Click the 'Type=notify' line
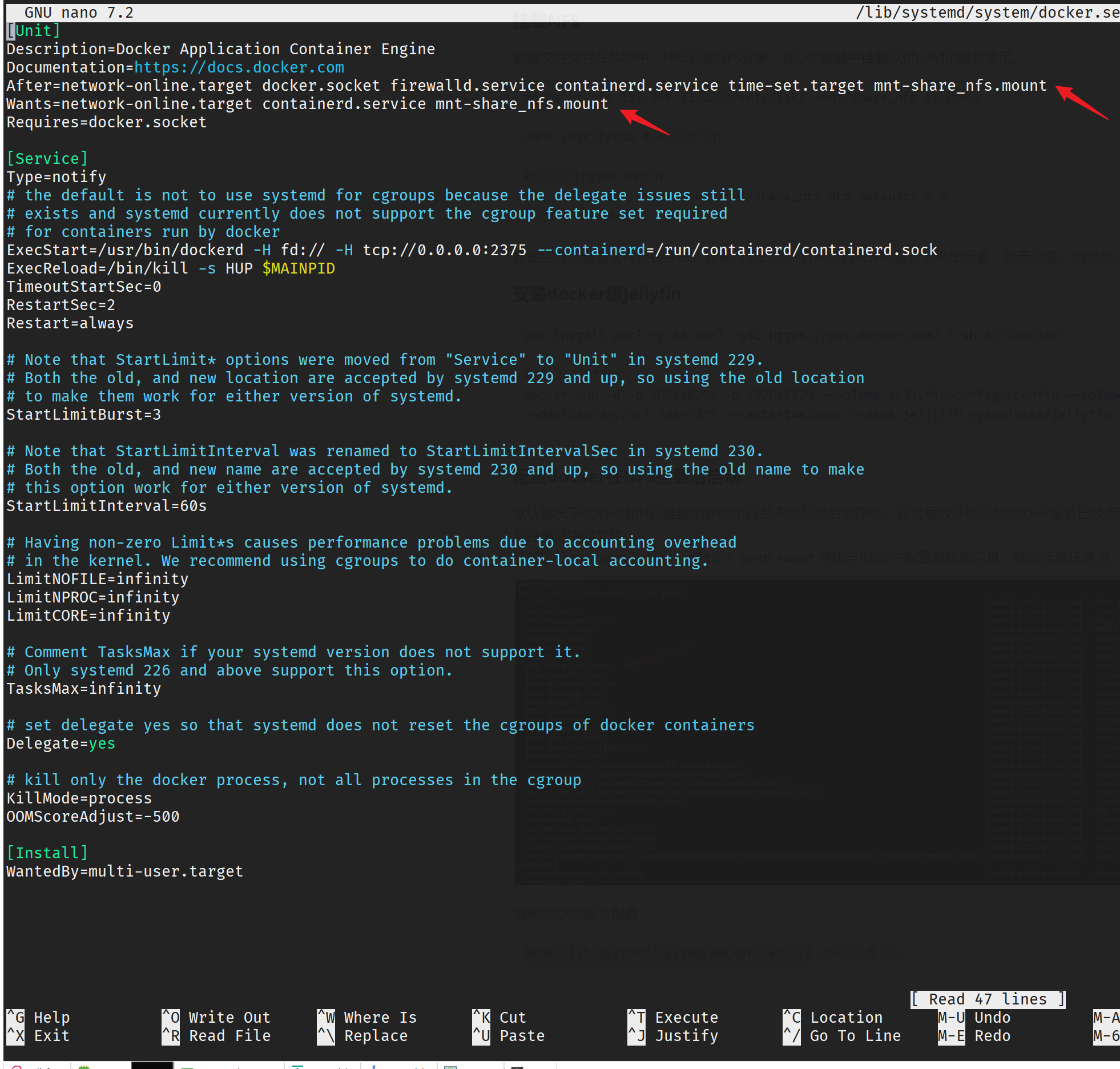This screenshot has height=1069, width=1120. point(57,177)
